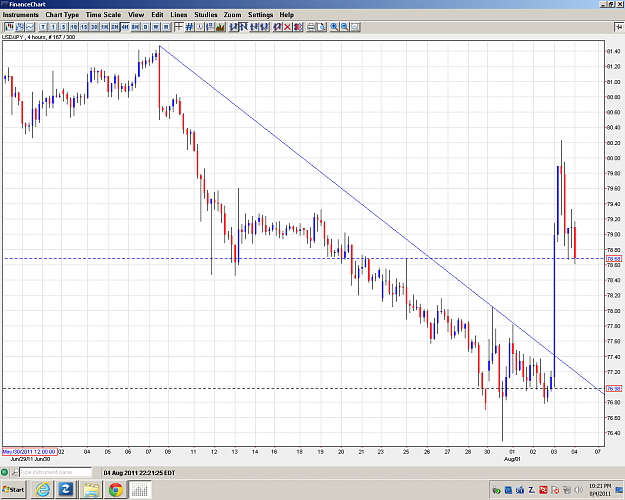Select the upward trend line drawing tool
The width and height of the screenshot is (625, 500).
tap(233, 27)
